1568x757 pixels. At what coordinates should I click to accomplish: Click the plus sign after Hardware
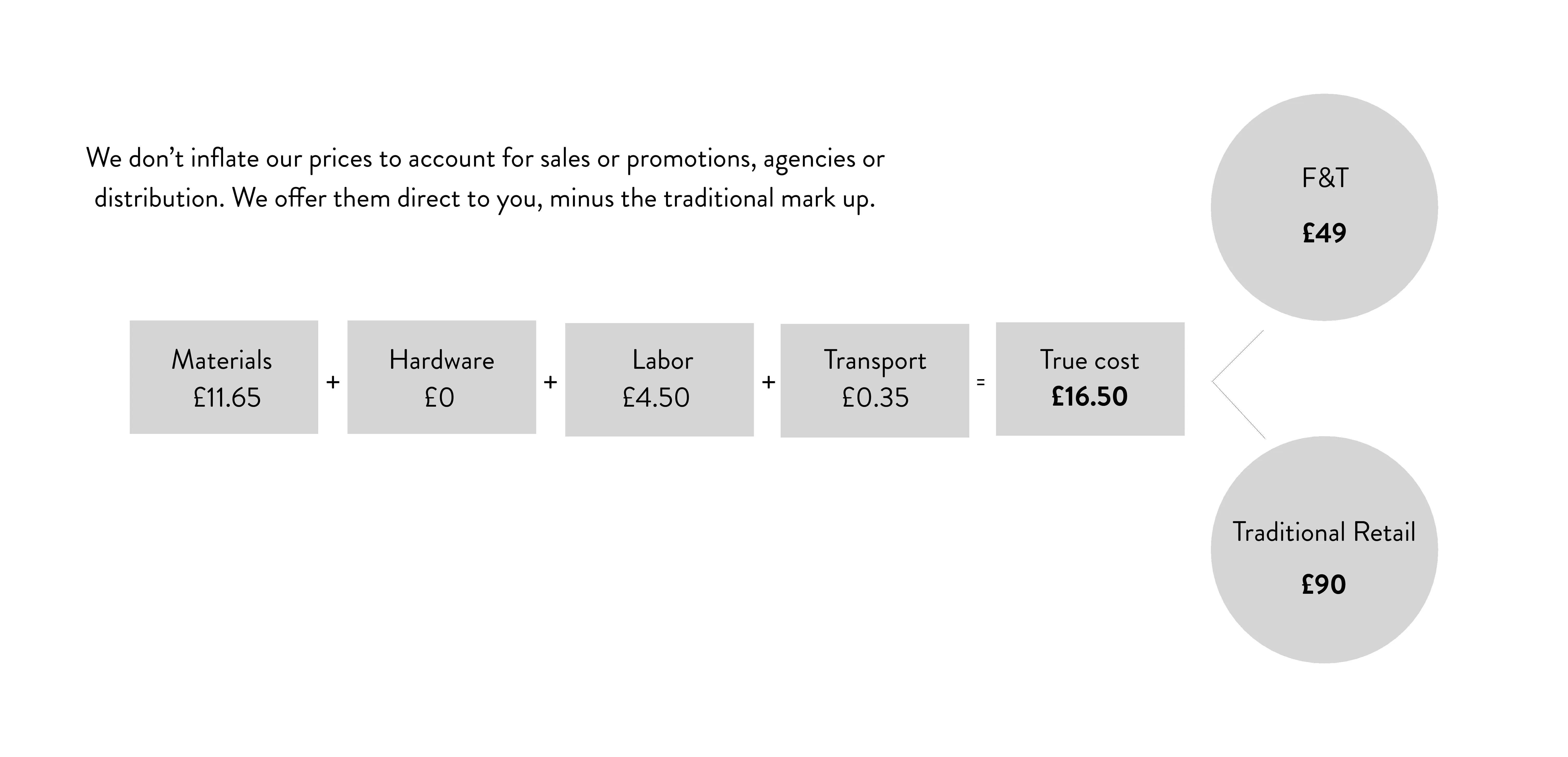point(550,382)
